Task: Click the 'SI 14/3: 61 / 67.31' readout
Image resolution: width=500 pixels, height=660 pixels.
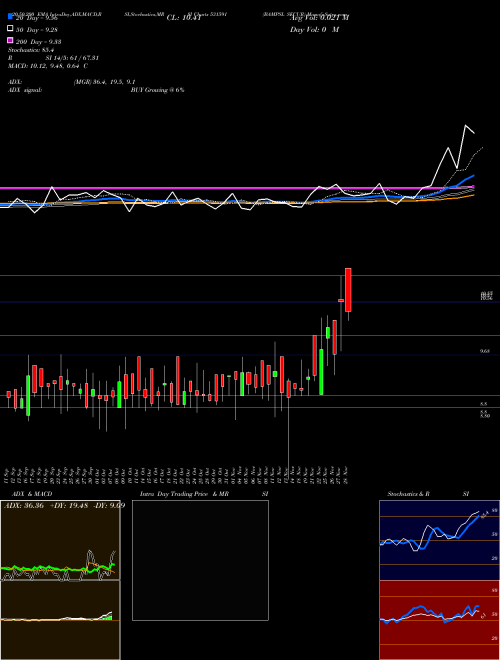Action: point(72,58)
